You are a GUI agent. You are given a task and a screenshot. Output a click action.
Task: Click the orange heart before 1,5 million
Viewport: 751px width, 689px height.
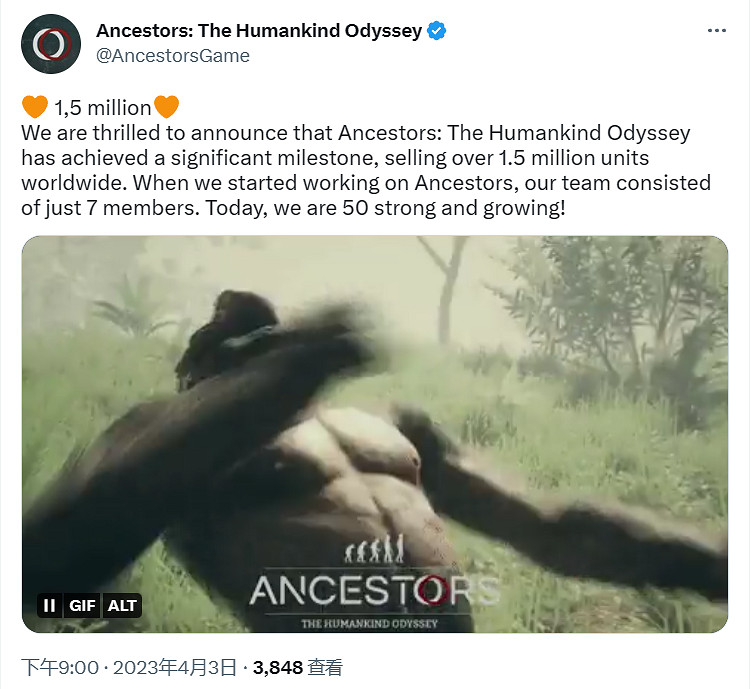[35, 107]
